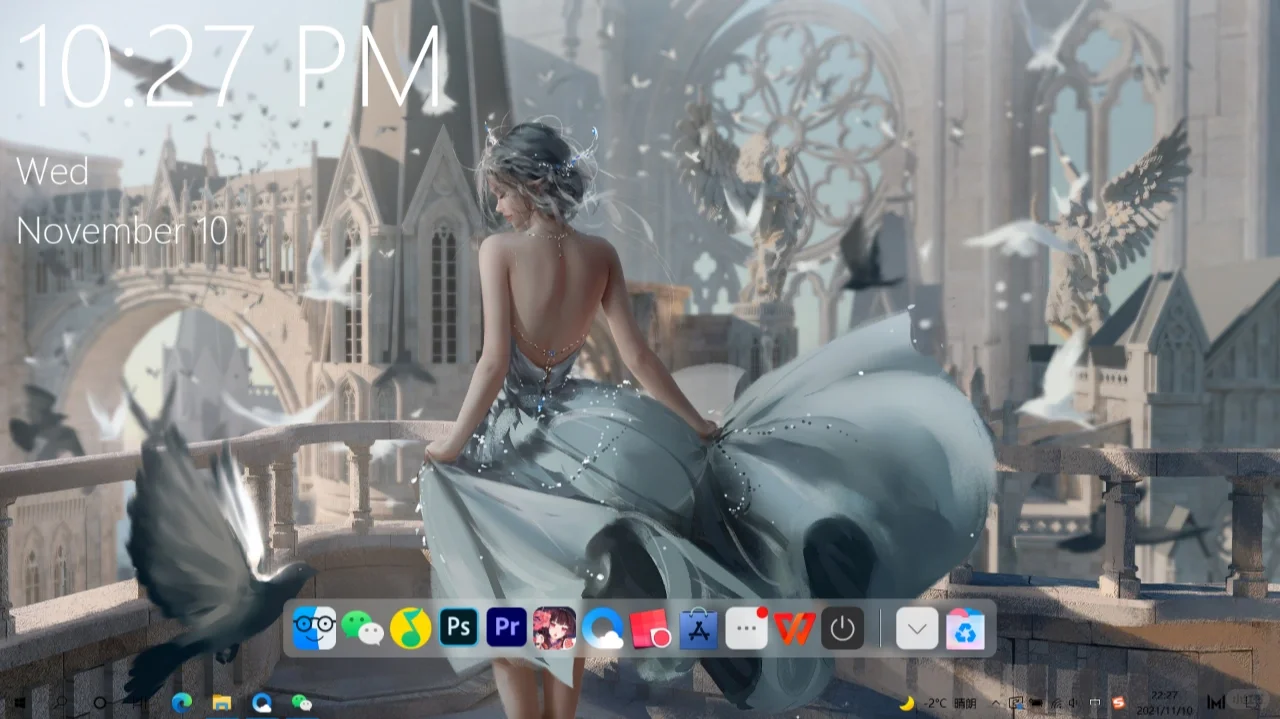Open the weather widget showing -2°C
Screen dimensions: 1280x719
pyautogui.click(x=937, y=703)
